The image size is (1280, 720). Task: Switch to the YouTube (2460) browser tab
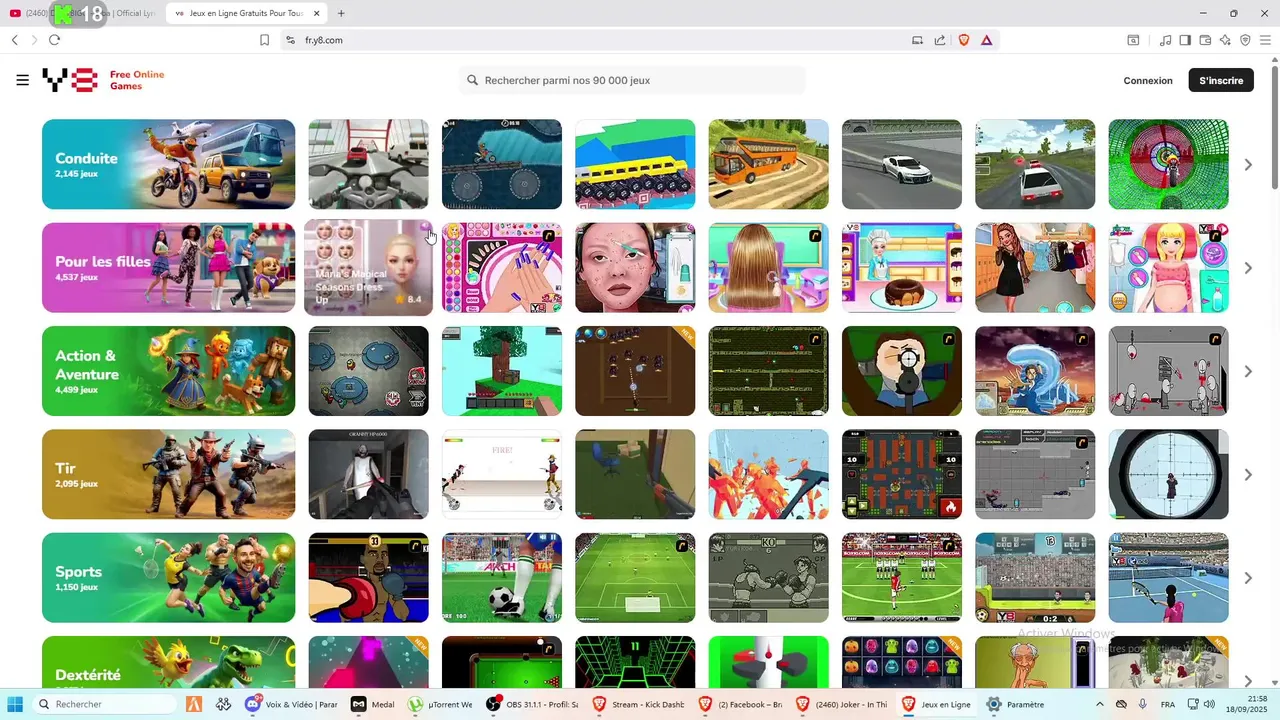click(80, 13)
